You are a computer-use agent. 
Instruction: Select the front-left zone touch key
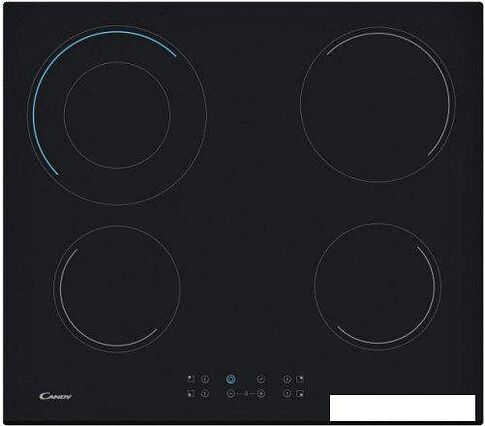[205, 394]
